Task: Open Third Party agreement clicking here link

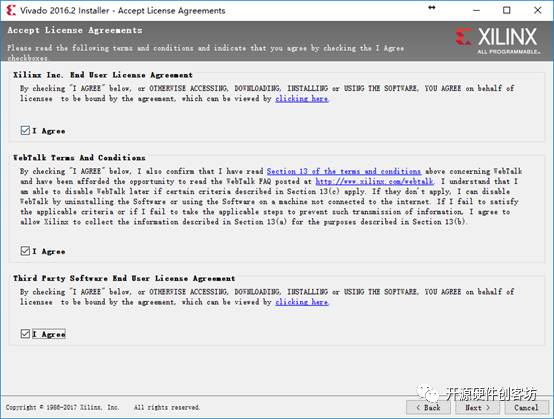Action: click(x=302, y=302)
